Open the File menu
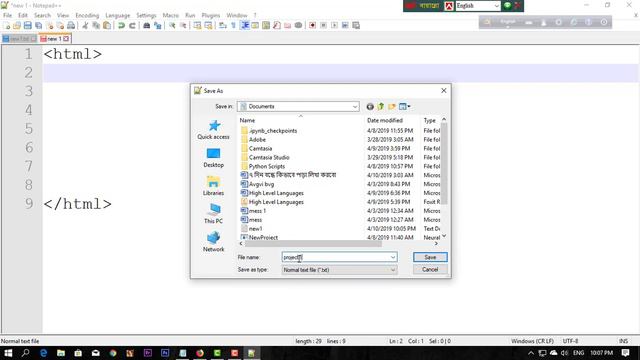The image size is (640, 360). click(x=7, y=15)
